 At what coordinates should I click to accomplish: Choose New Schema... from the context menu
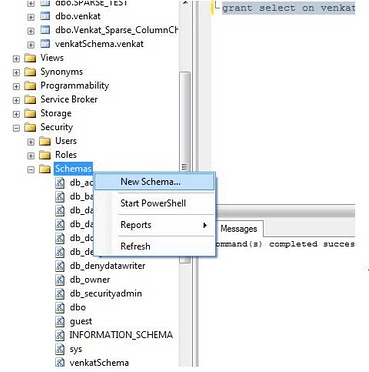[x=154, y=182]
